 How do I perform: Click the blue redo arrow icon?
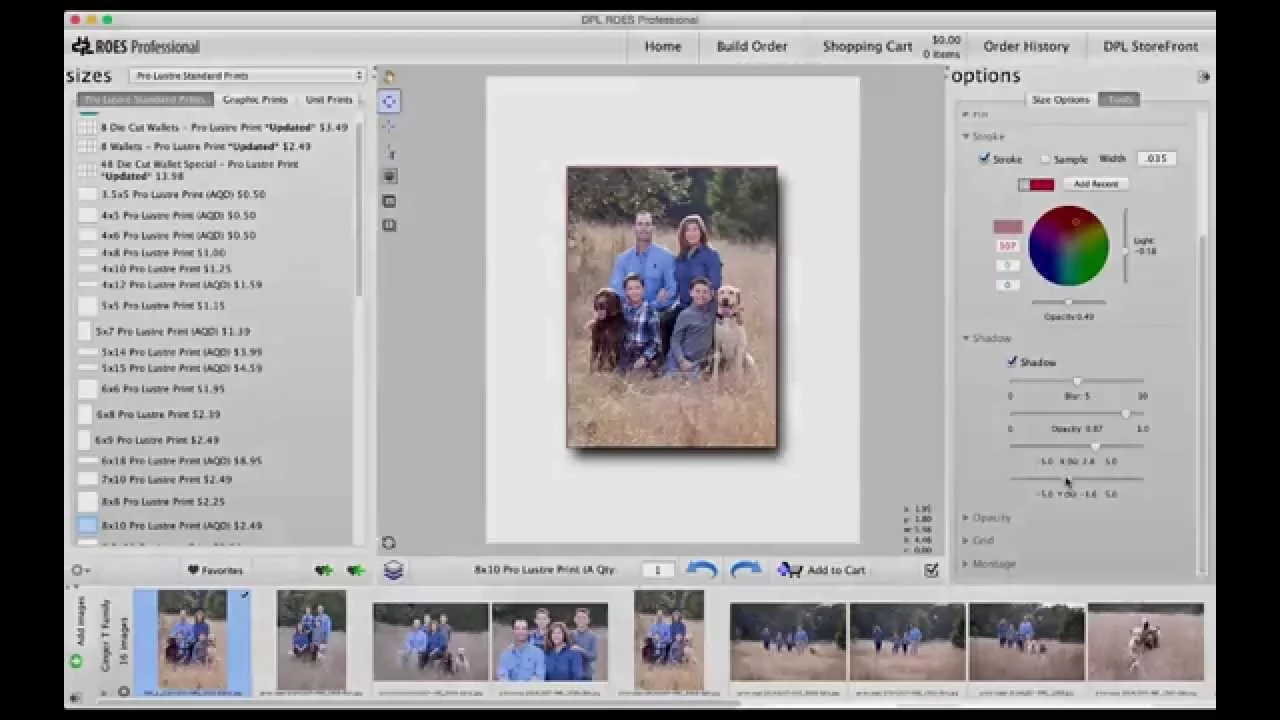tap(746, 570)
